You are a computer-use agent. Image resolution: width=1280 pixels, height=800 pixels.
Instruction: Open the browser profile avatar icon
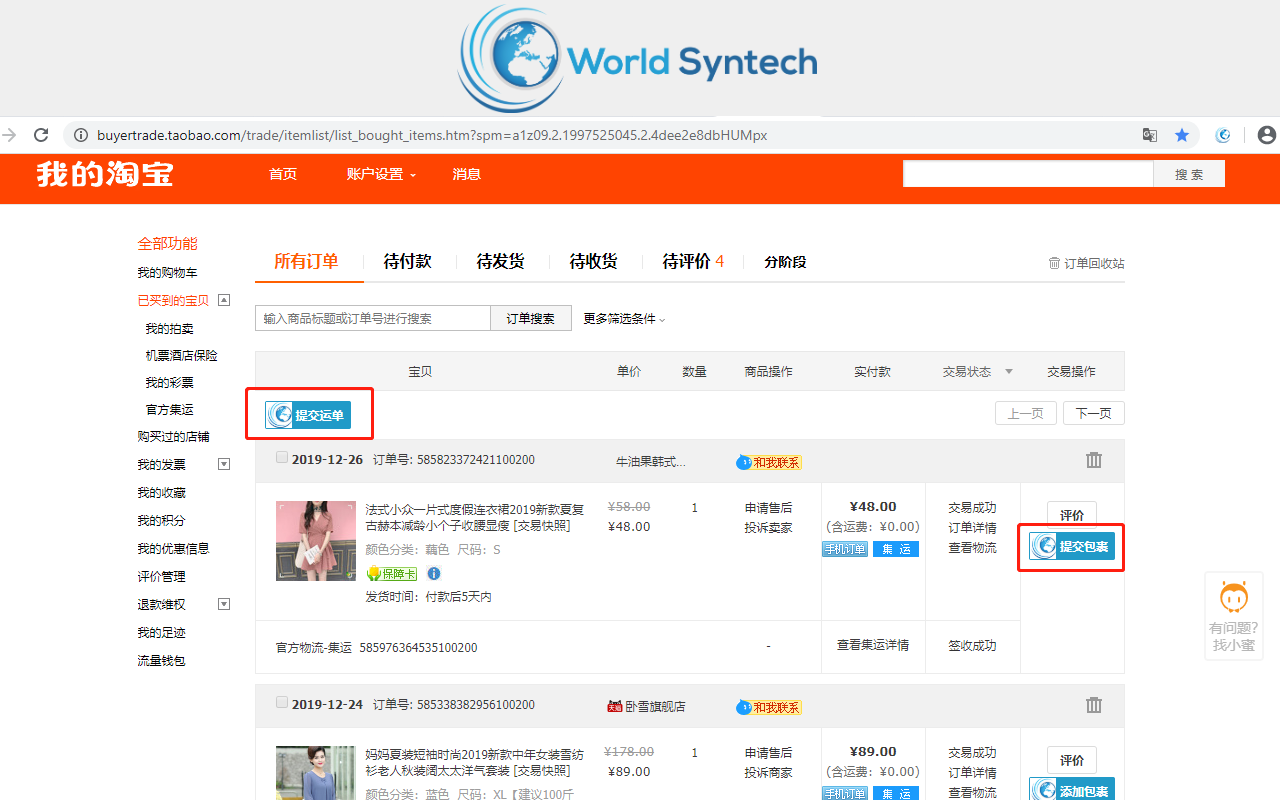coord(1267,135)
